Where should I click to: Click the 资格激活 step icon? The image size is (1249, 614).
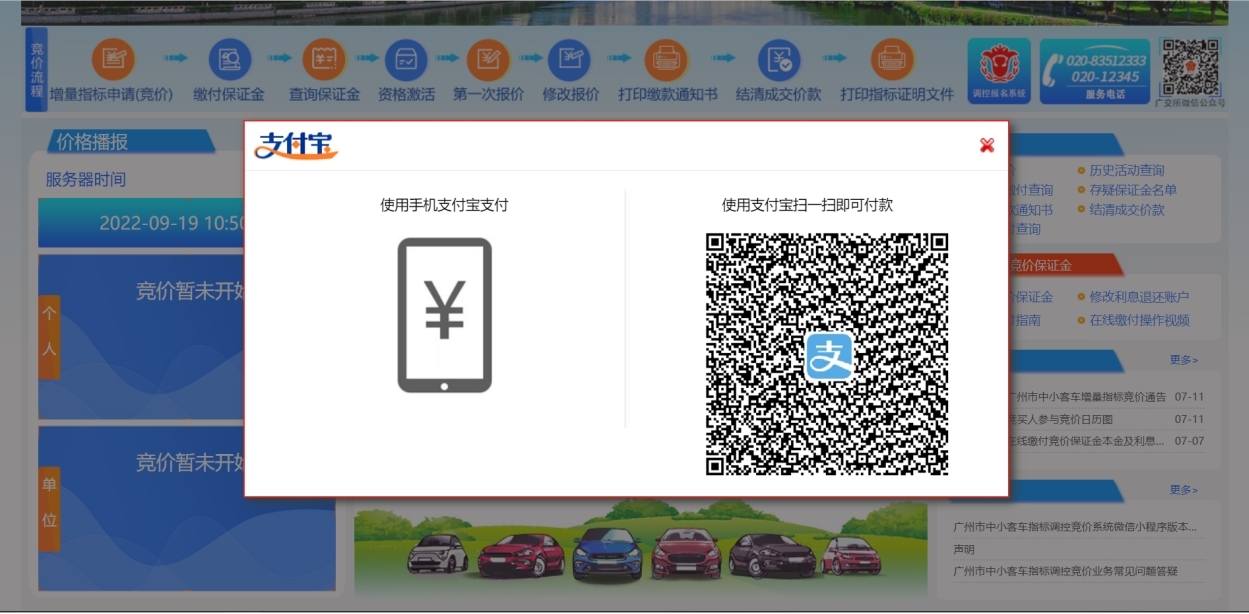coord(406,59)
